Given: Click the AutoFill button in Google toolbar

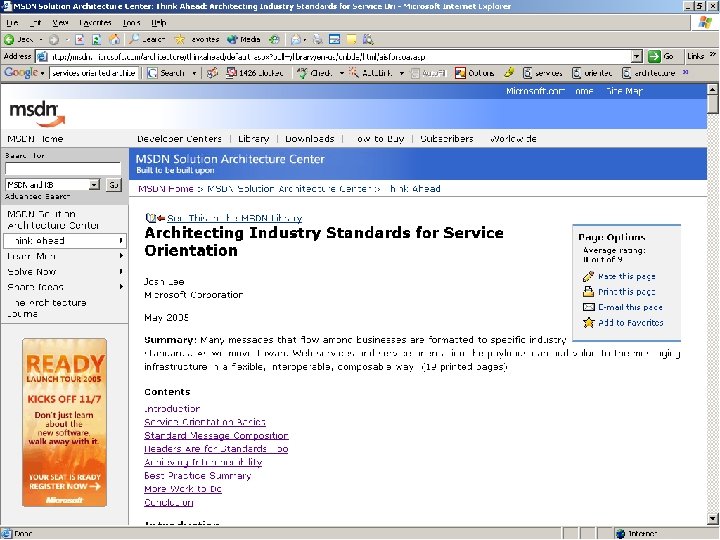Looking at the screenshot, I should [x=428, y=73].
